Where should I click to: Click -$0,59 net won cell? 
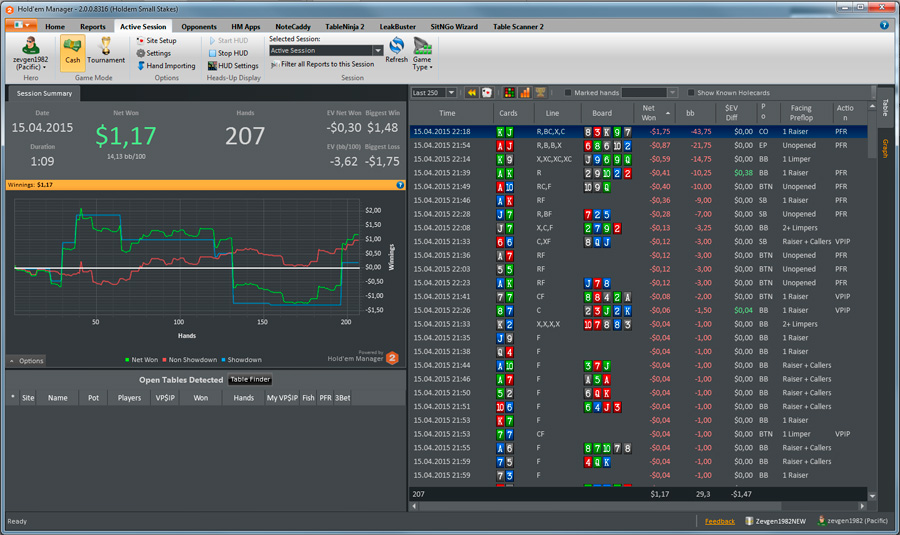pos(660,159)
